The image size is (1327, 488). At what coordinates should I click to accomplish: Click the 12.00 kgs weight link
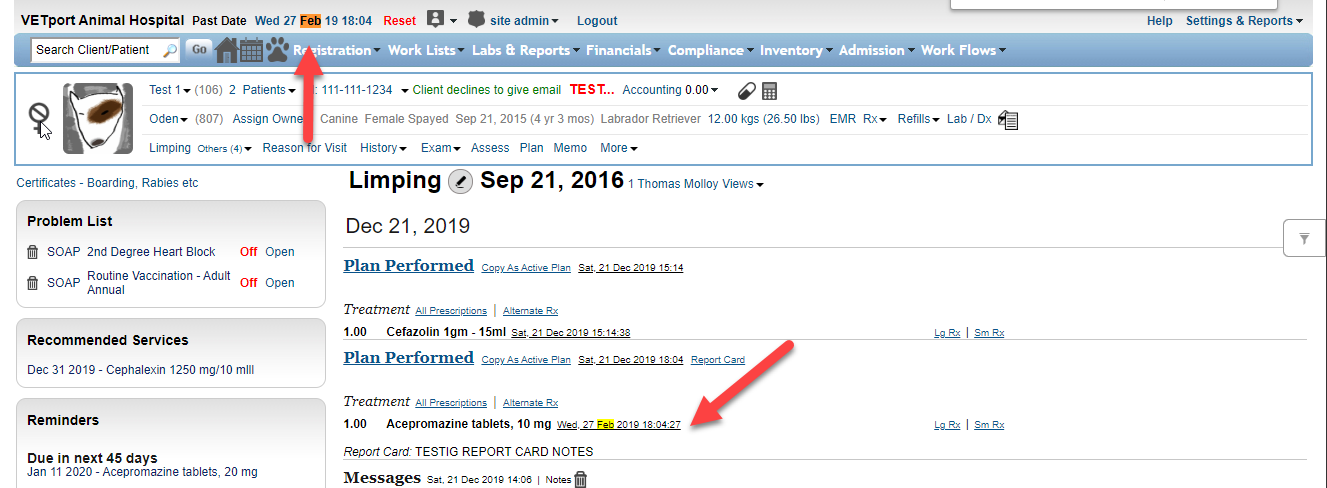click(x=765, y=119)
